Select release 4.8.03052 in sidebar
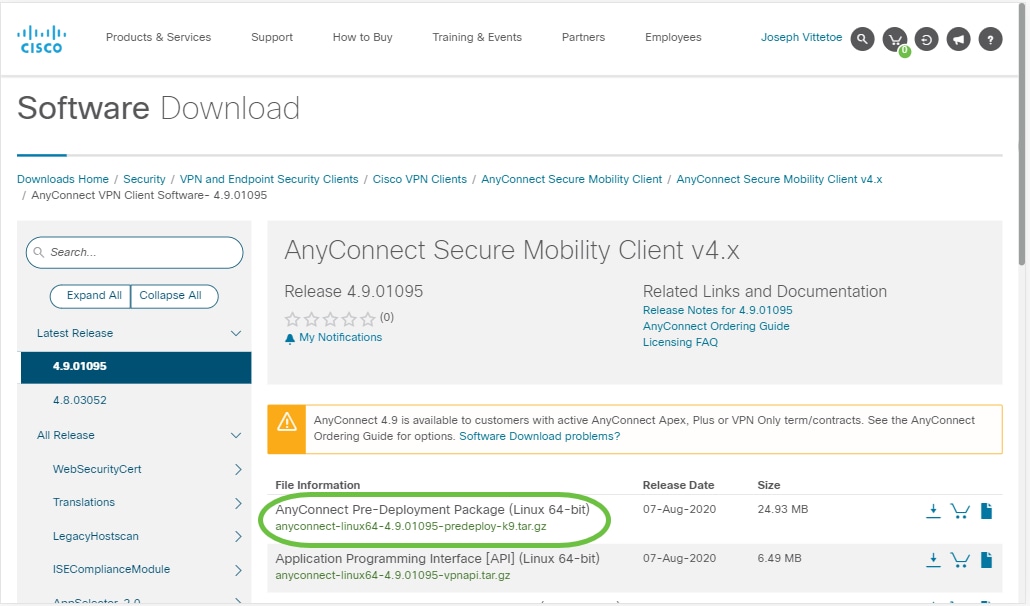 [79, 400]
